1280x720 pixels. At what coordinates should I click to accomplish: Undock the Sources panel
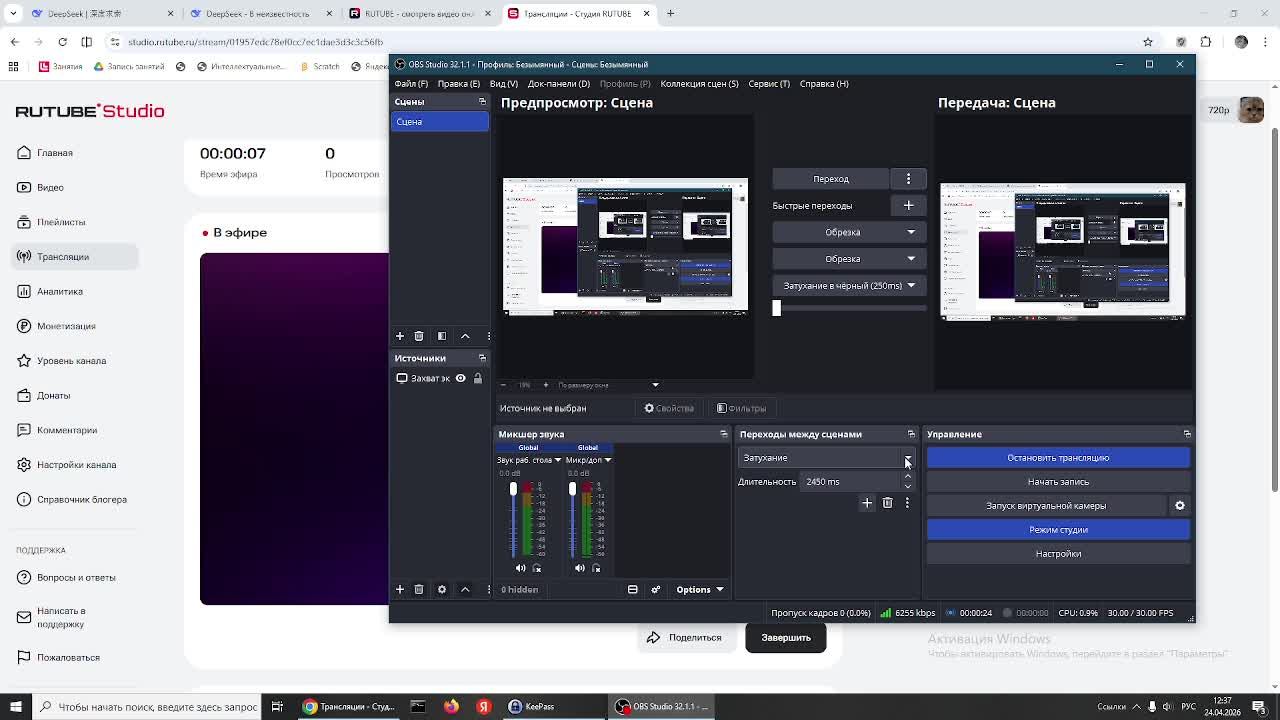click(482, 358)
